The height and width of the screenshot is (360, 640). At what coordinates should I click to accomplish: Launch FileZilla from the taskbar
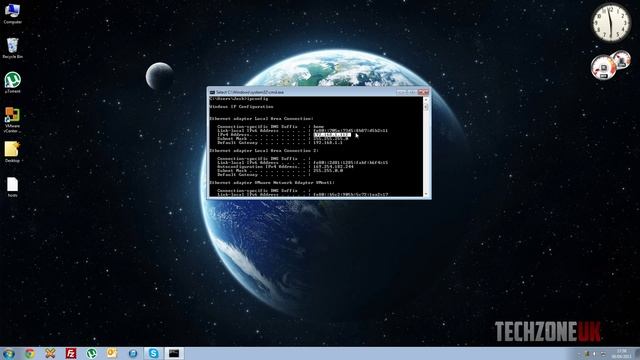point(71,353)
